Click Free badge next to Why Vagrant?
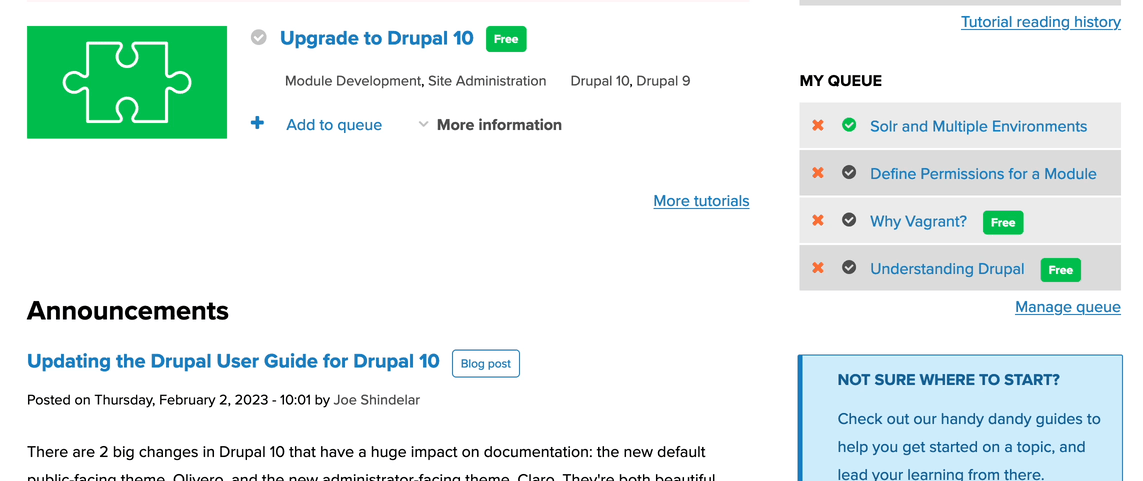The width and height of the screenshot is (1143, 481). point(1003,222)
